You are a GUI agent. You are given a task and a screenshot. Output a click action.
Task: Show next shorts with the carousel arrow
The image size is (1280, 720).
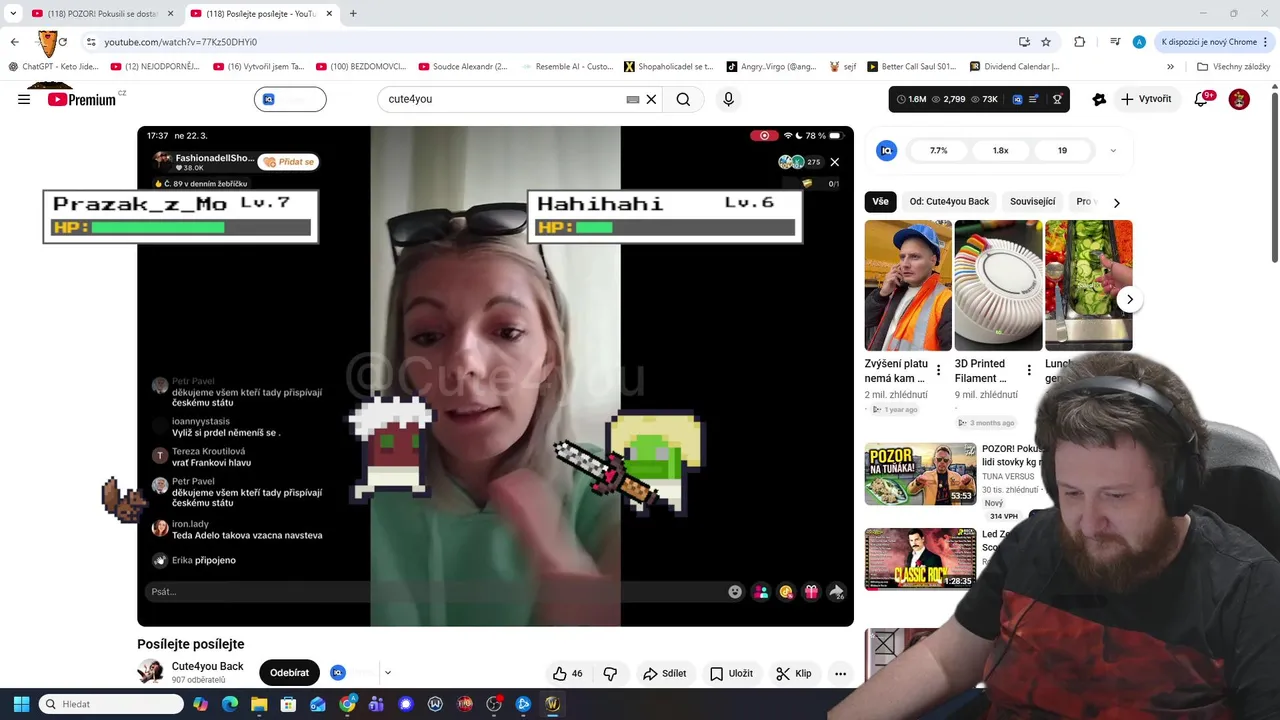coord(1129,299)
